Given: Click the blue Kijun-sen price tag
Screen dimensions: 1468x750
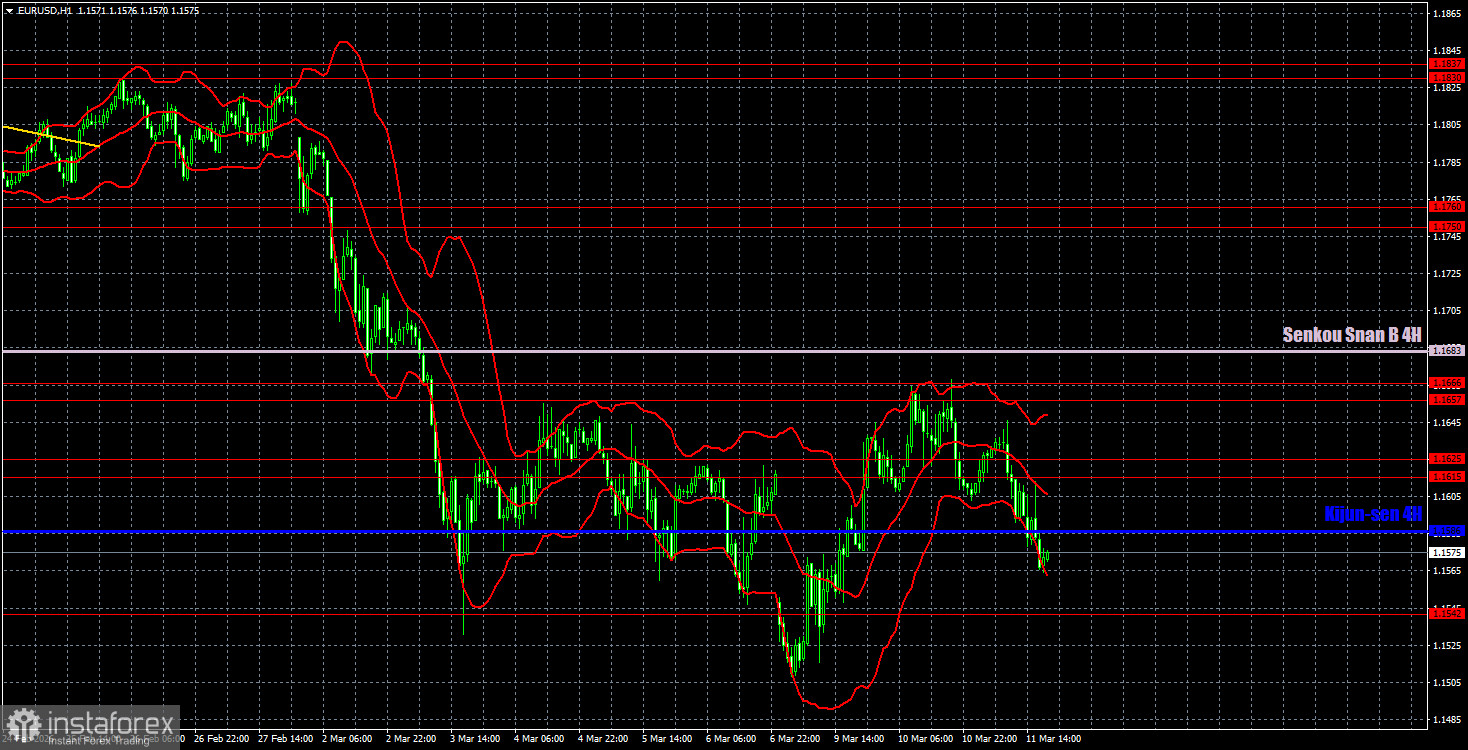Looking at the screenshot, I should click(x=1447, y=531).
